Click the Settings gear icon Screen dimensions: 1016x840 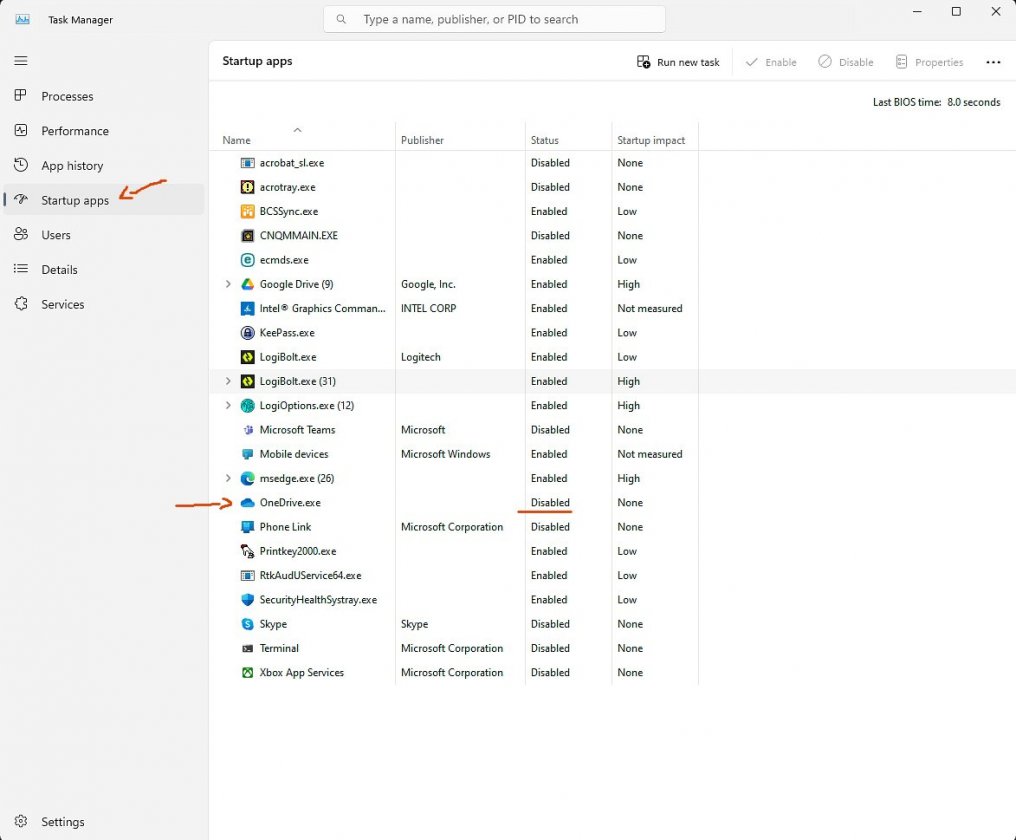(21, 821)
